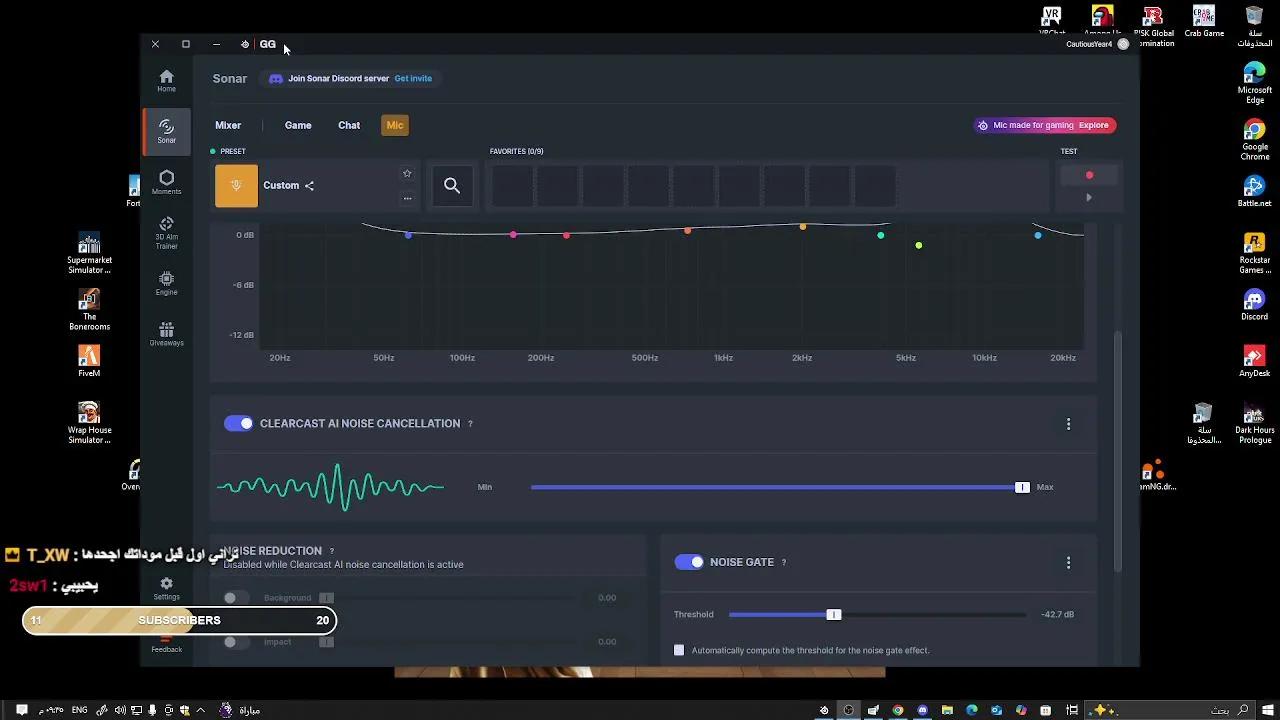Image resolution: width=1280 pixels, height=720 pixels.
Task: Click the SteelSeries logo in title bar
Action: 245,44
